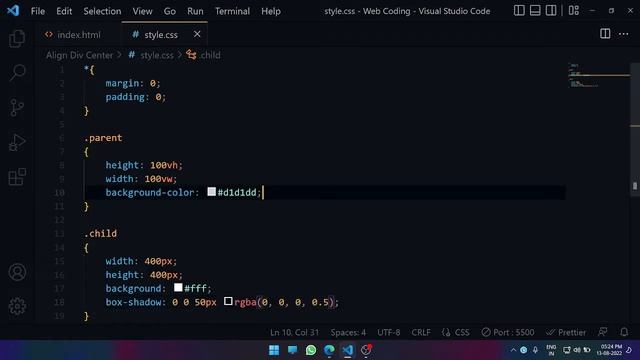Screen dimensions: 640x360
Task: Open the View menu
Action: click(x=142, y=11)
